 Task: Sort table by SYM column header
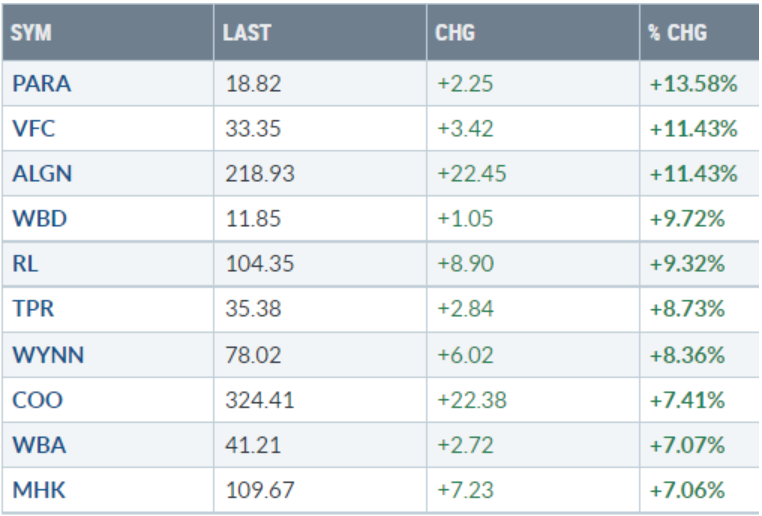point(30,34)
